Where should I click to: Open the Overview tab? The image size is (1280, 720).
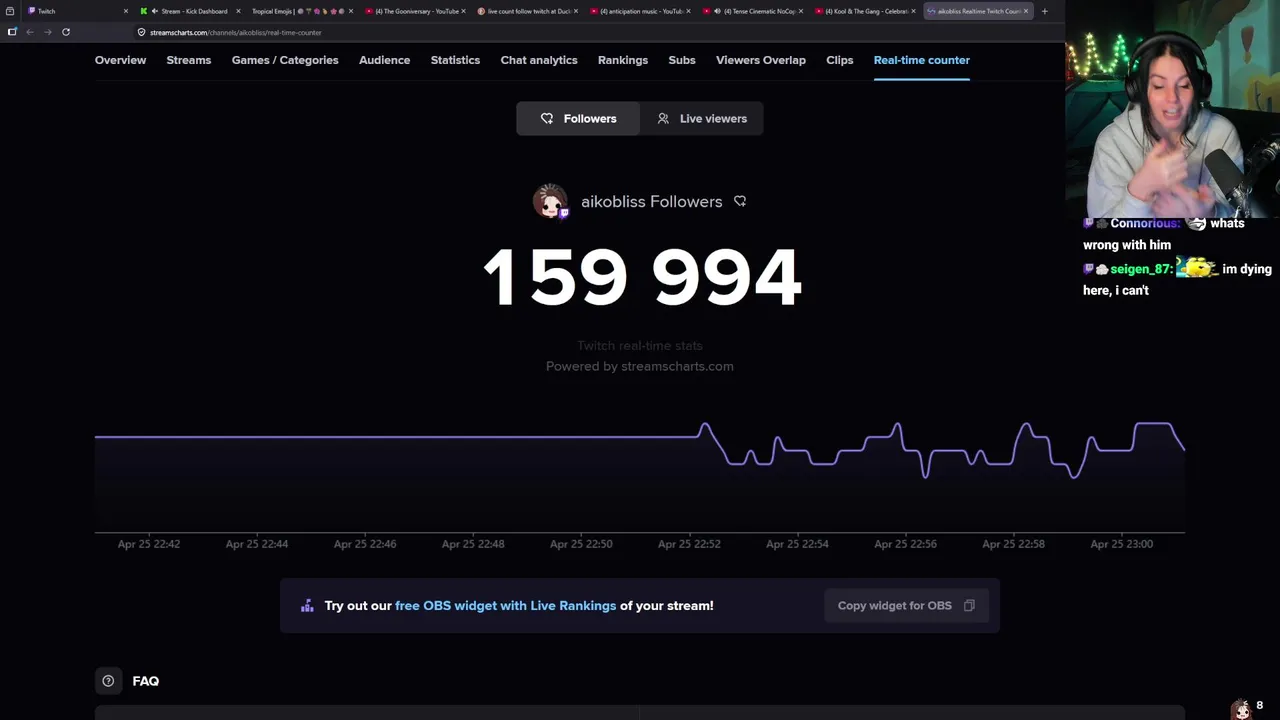click(x=120, y=60)
